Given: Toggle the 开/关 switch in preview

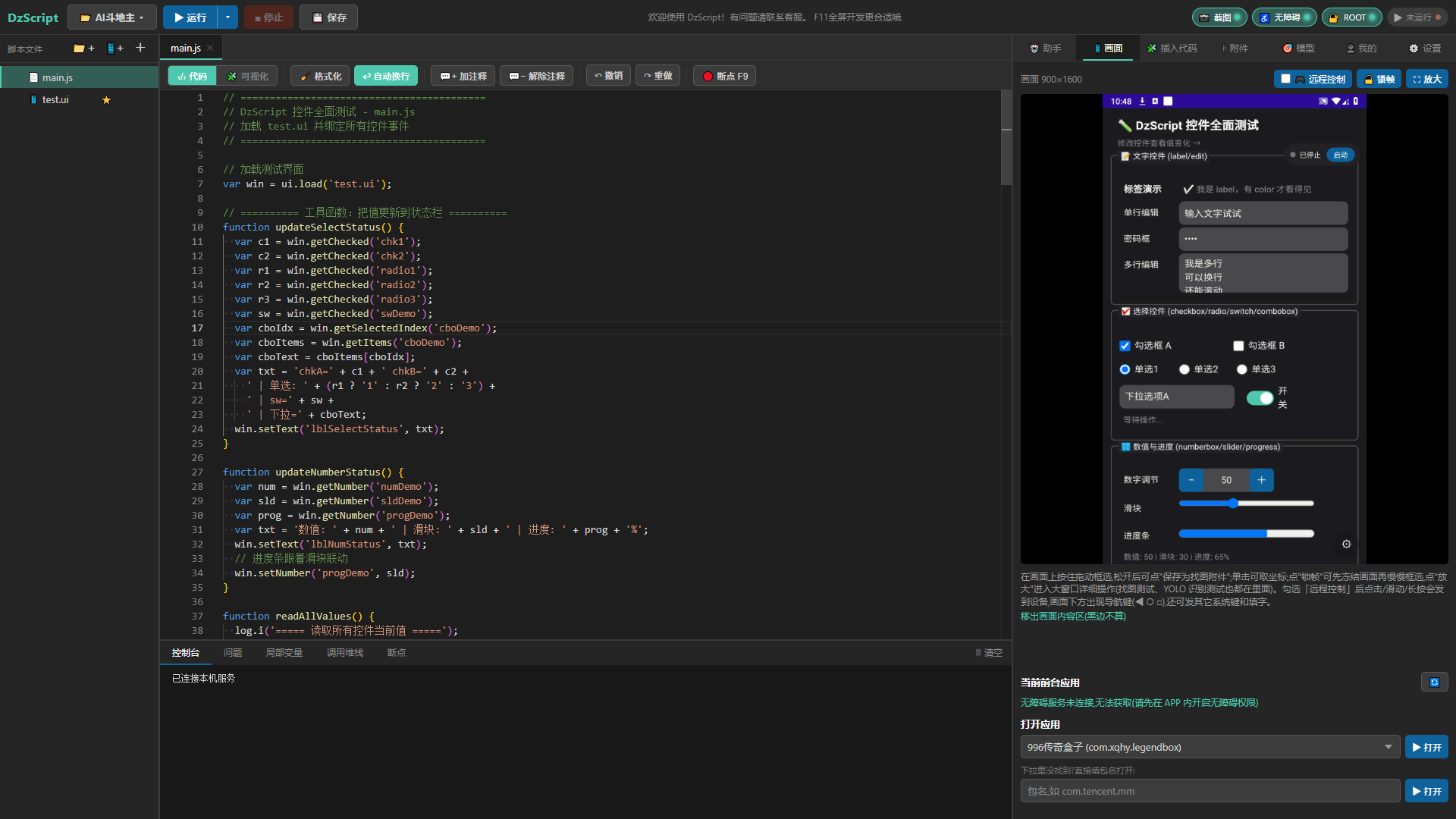Looking at the screenshot, I should 1260,398.
